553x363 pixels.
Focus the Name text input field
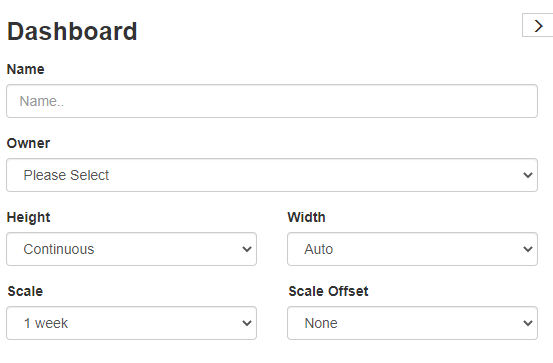[x=272, y=101]
